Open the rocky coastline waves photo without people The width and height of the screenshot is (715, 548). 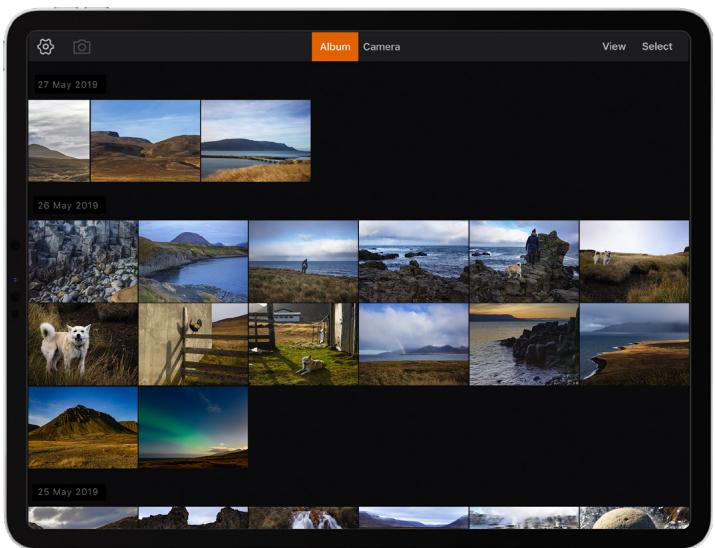coord(414,261)
